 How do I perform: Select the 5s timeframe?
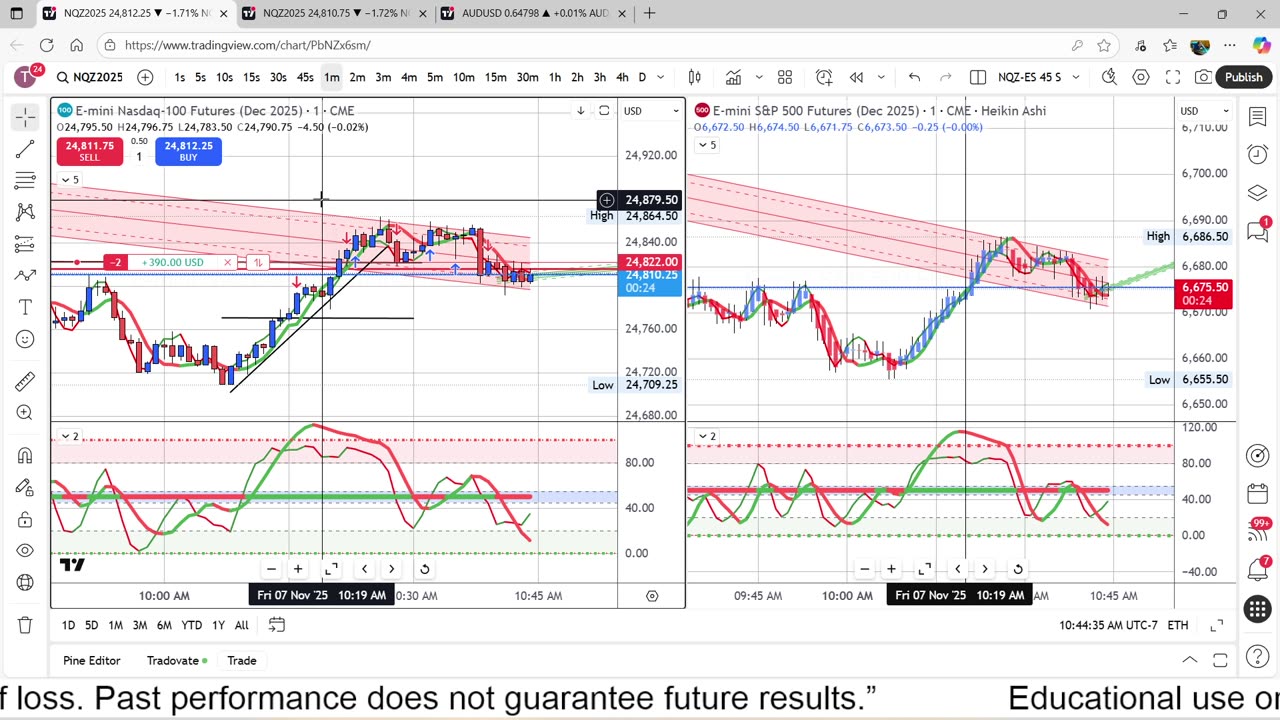(x=200, y=77)
